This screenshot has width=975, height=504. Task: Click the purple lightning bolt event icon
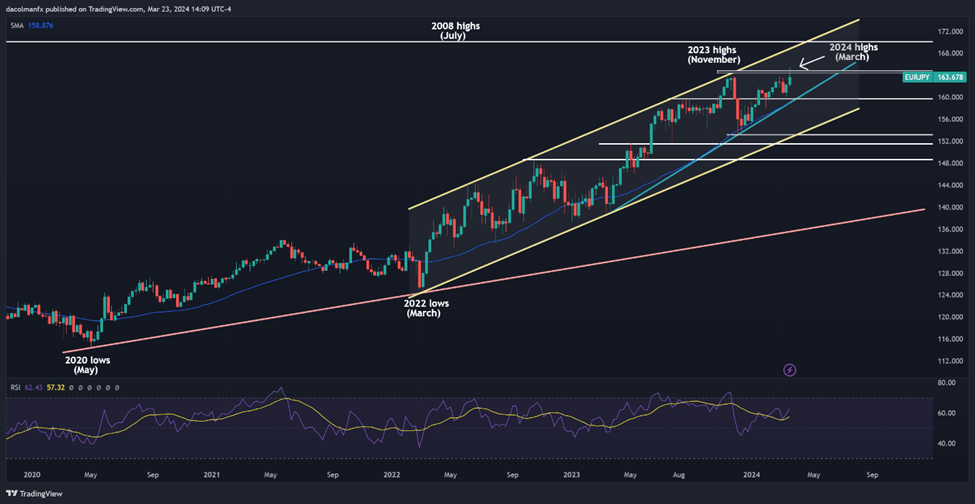[x=790, y=370]
